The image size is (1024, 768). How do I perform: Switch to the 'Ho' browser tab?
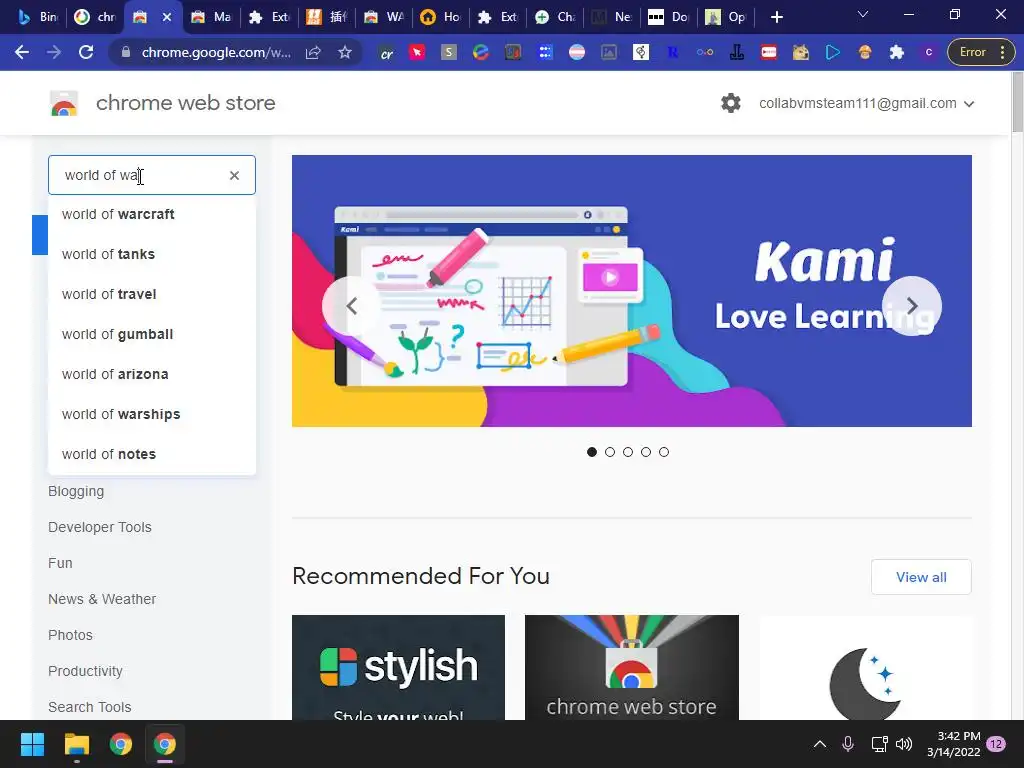point(440,17)
